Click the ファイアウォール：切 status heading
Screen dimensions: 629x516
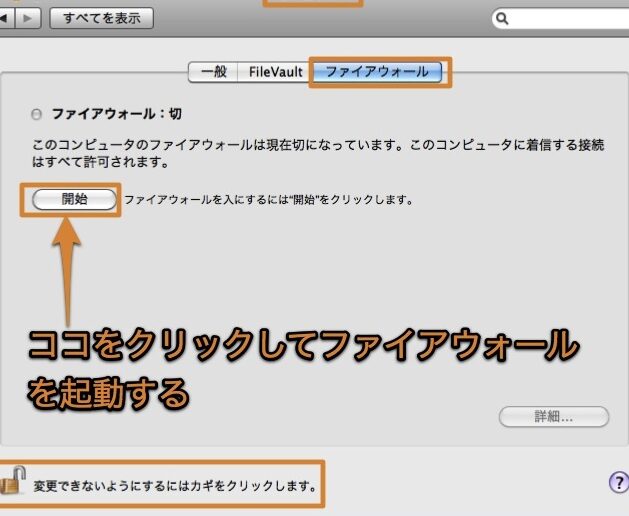(x=117, y=114)
